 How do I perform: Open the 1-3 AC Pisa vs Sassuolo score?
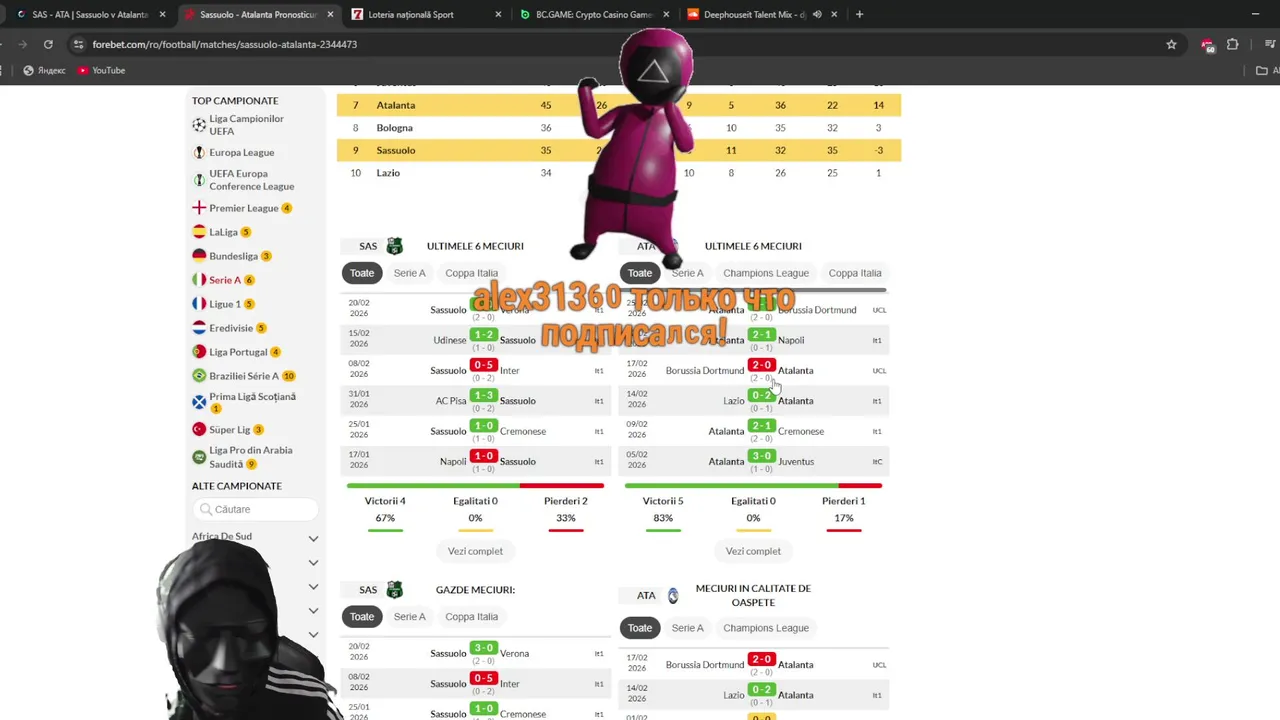tap(484, 395)
